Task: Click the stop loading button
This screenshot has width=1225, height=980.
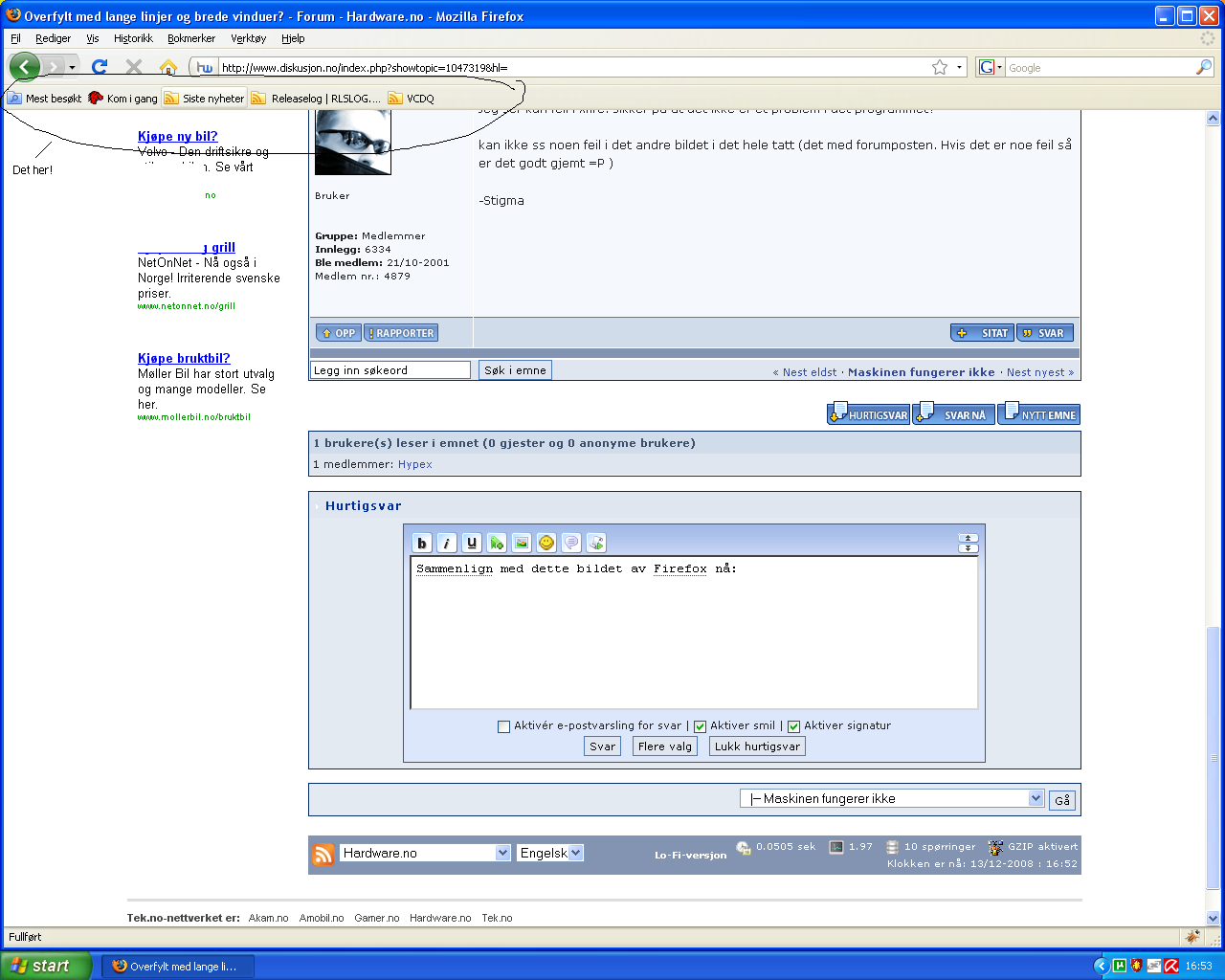Action: [134, 67]
